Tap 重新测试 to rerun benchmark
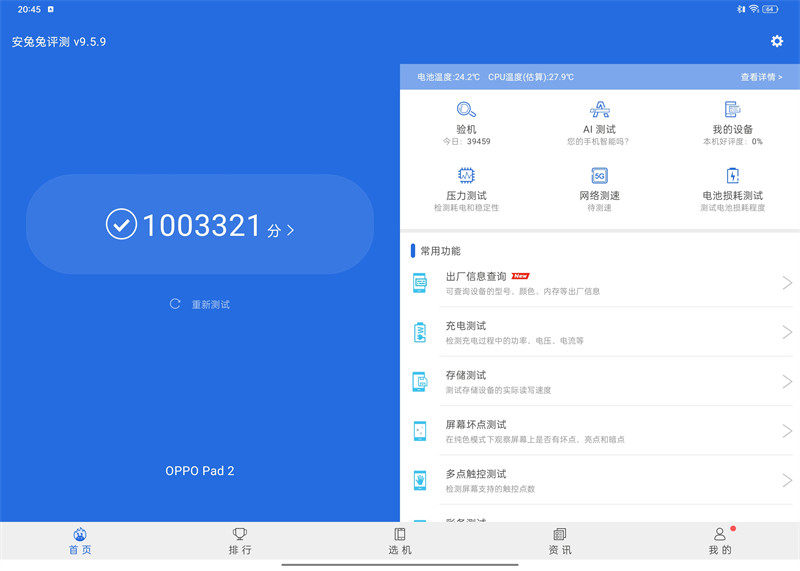This screenshot has height=571, width=800. coord(210,304)
